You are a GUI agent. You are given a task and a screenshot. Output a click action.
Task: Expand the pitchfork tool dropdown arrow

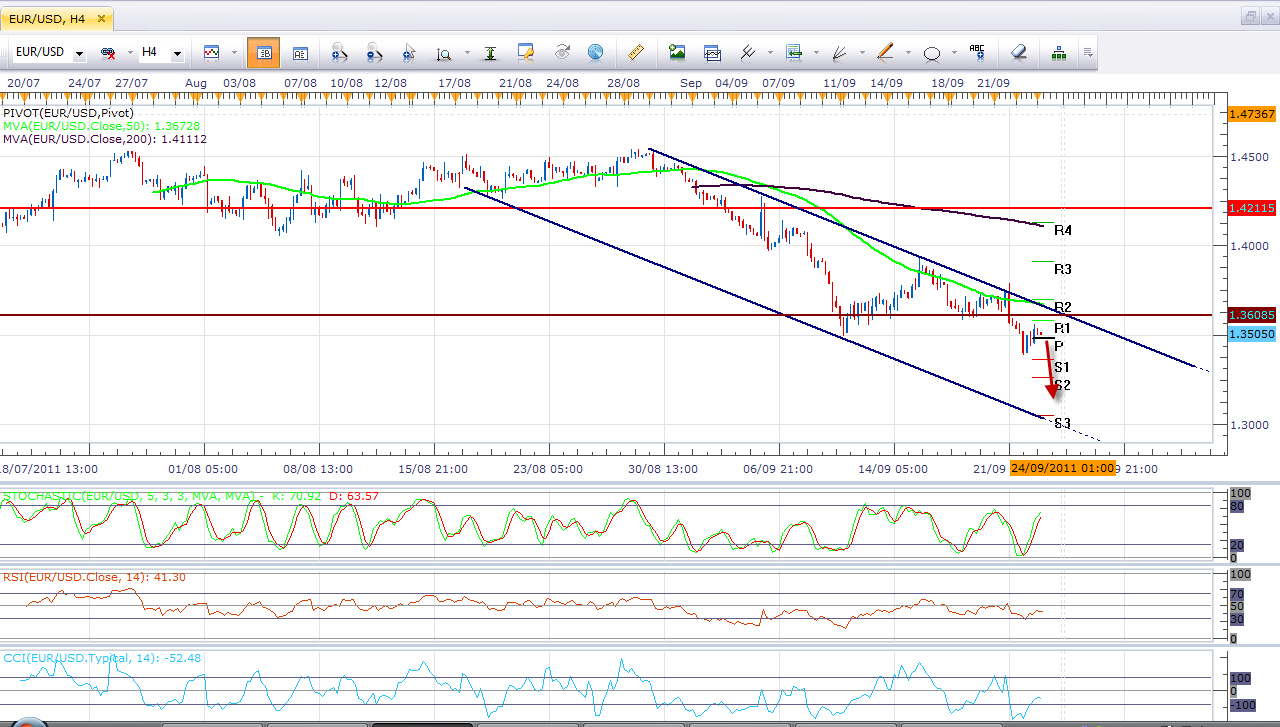tap(768, 53)
